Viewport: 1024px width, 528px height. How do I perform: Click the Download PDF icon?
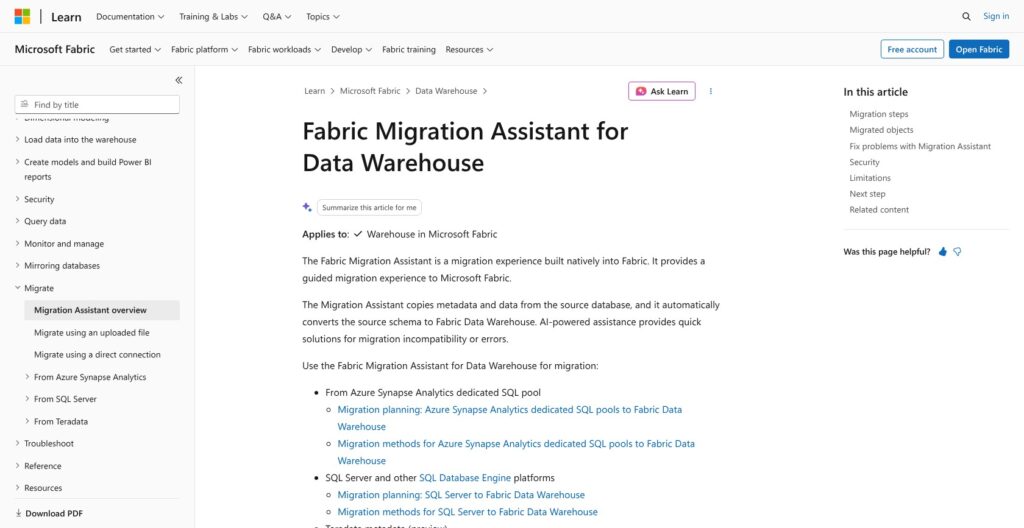click(x=18, y=513)
